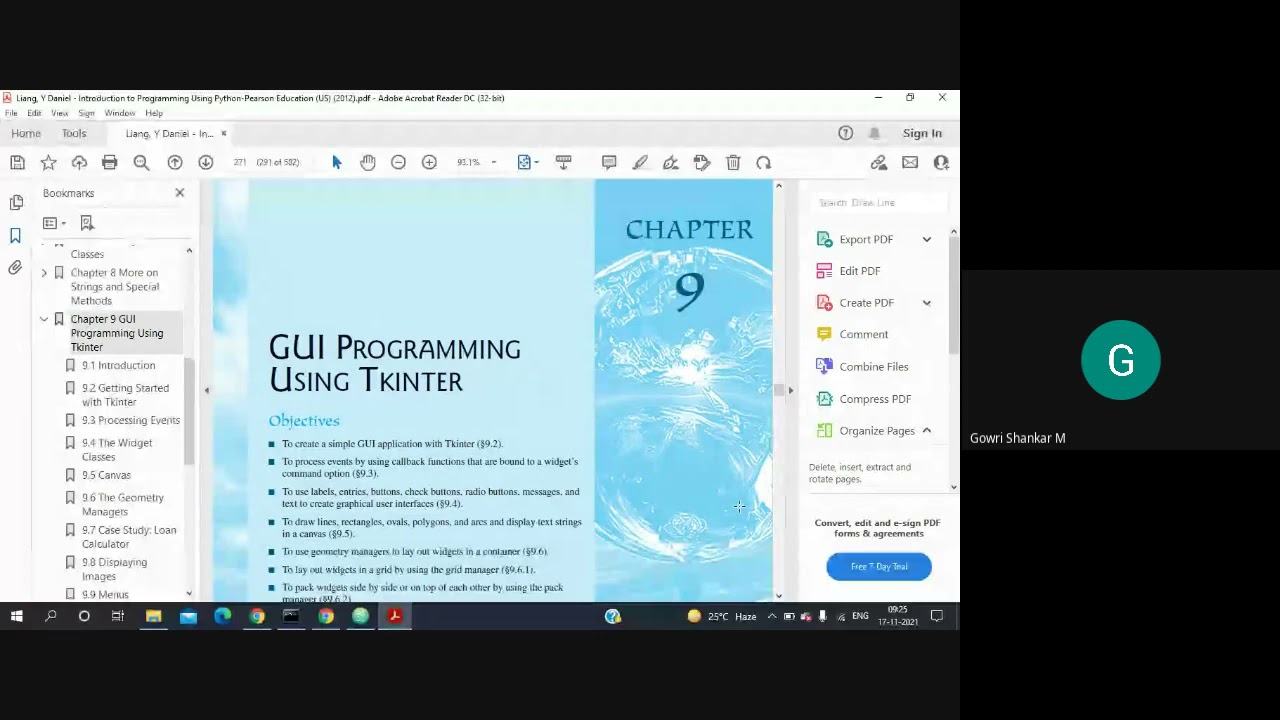The width and height of the screenshot is (1280, 720).
Task: Open the Windows Start menu
Action: (17, 616)
